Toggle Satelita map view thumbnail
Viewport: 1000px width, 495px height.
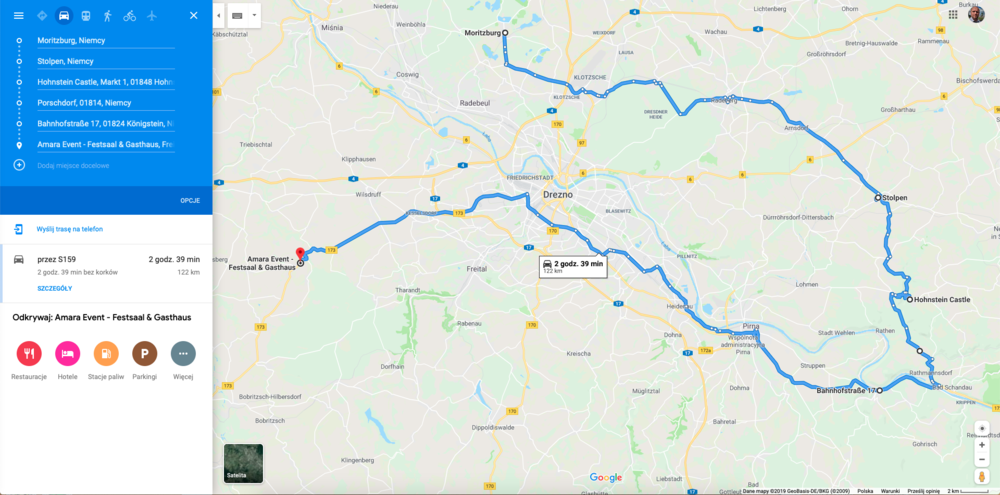click(x=243, y=462)
